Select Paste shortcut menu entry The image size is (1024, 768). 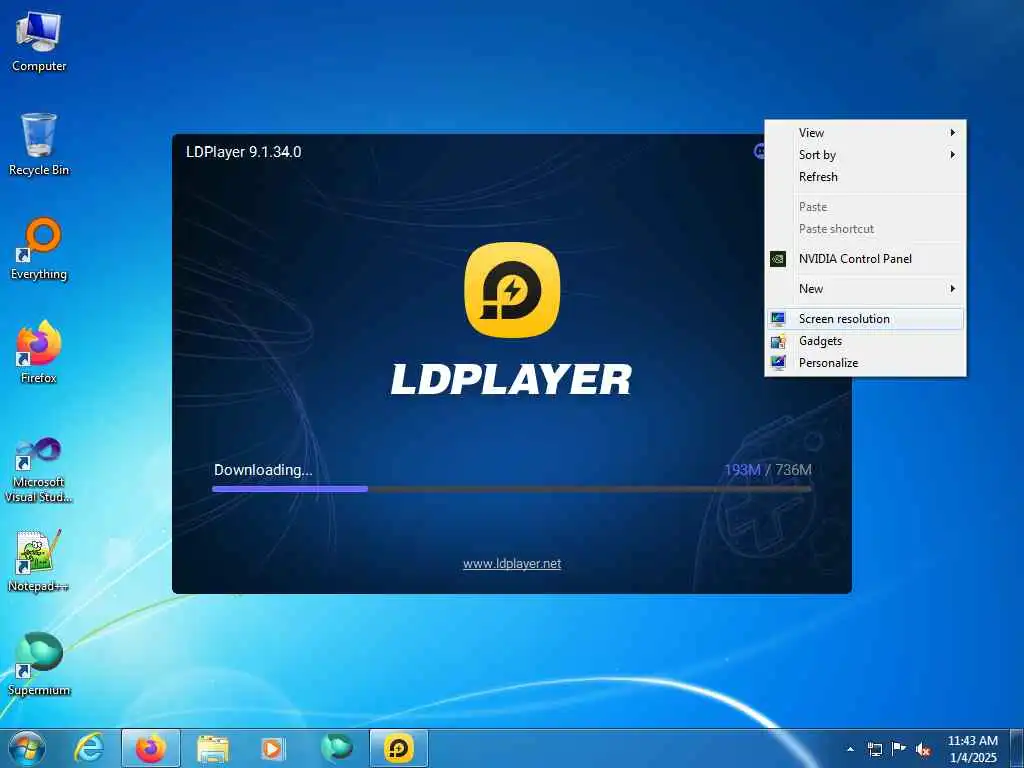(865, 229)
